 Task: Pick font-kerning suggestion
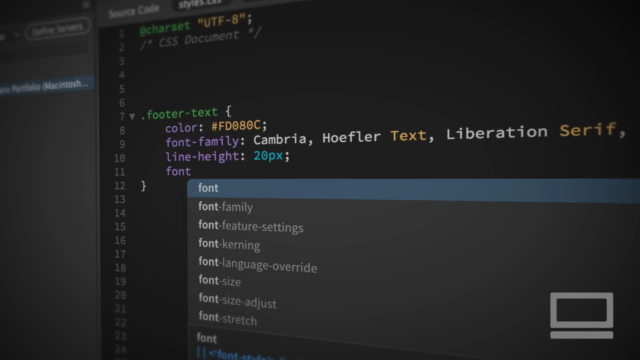pyautogui.click(x=229, y=244)
